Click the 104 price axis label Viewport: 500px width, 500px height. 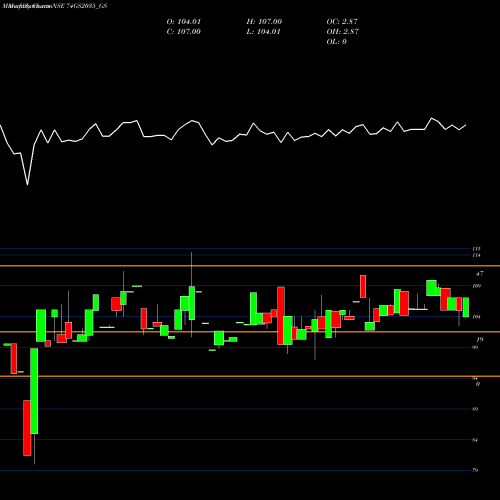(x=477, y=317)
